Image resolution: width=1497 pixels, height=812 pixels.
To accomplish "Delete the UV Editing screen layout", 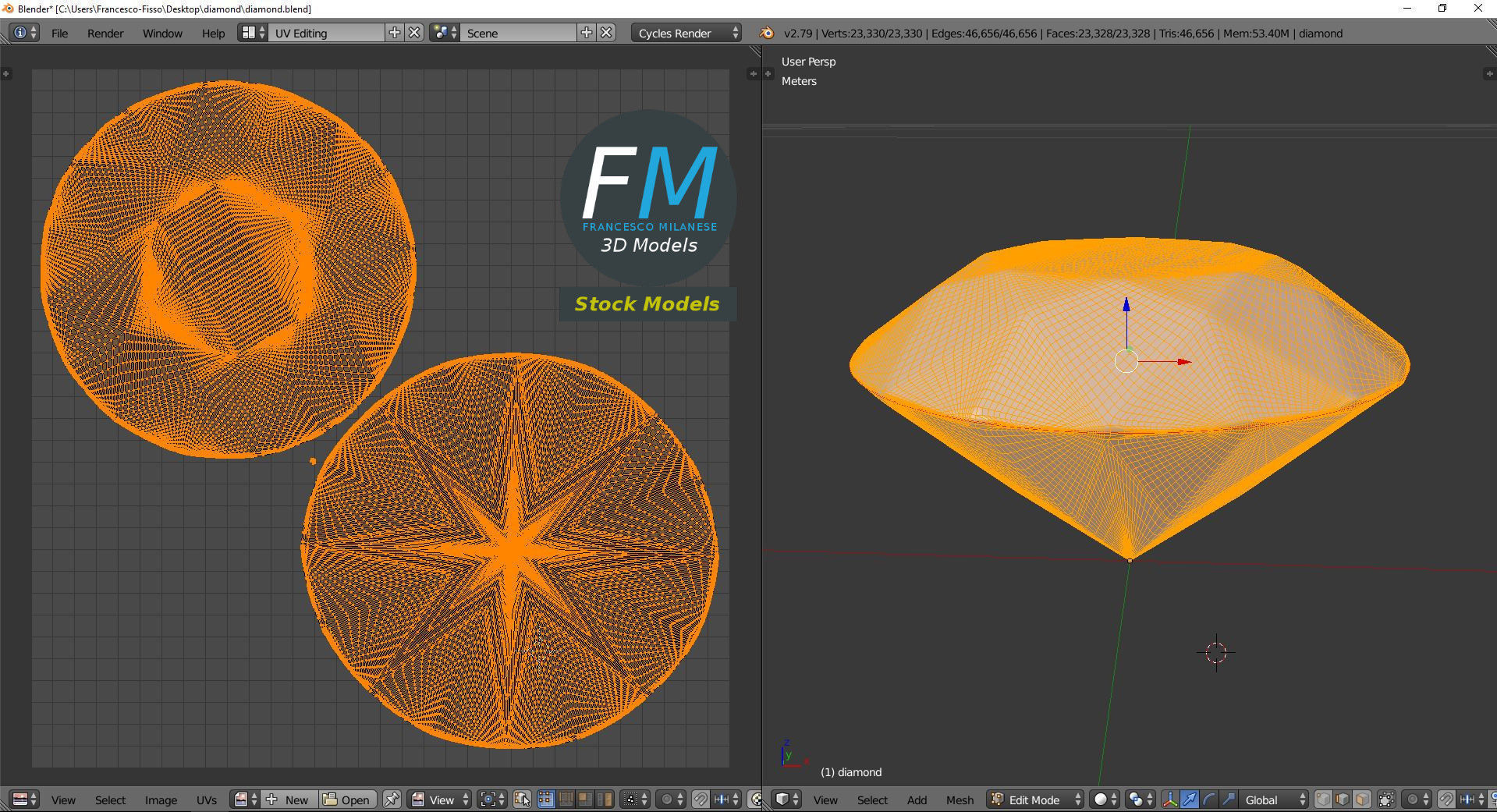I will pos(415,33).
